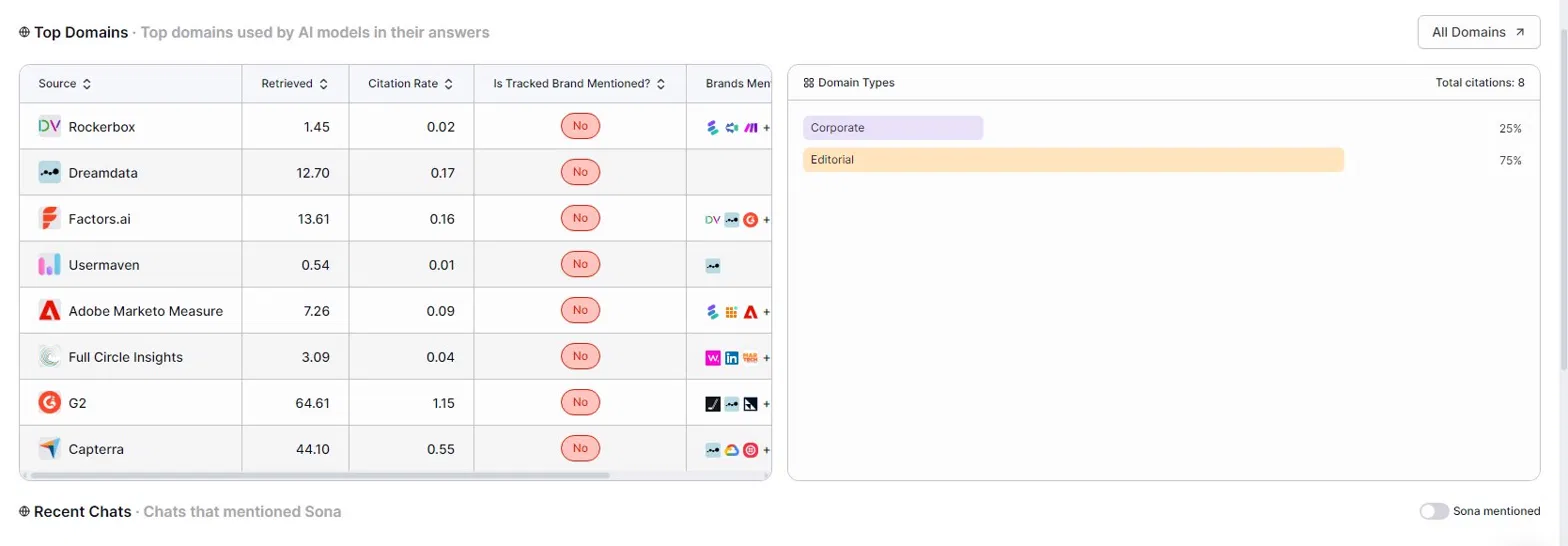Viewport: 1568px width, 546px height.
Task: Click brand icons in the Factors.ai row
Action: click(x=737, y=219)
